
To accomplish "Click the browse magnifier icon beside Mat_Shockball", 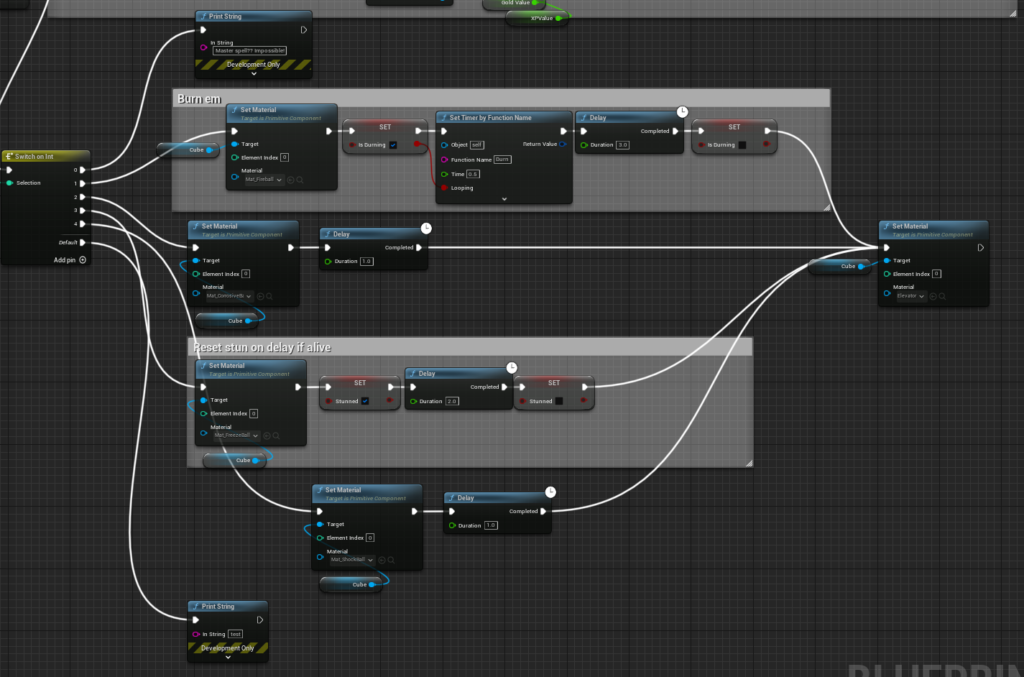I will pos(391,560).
